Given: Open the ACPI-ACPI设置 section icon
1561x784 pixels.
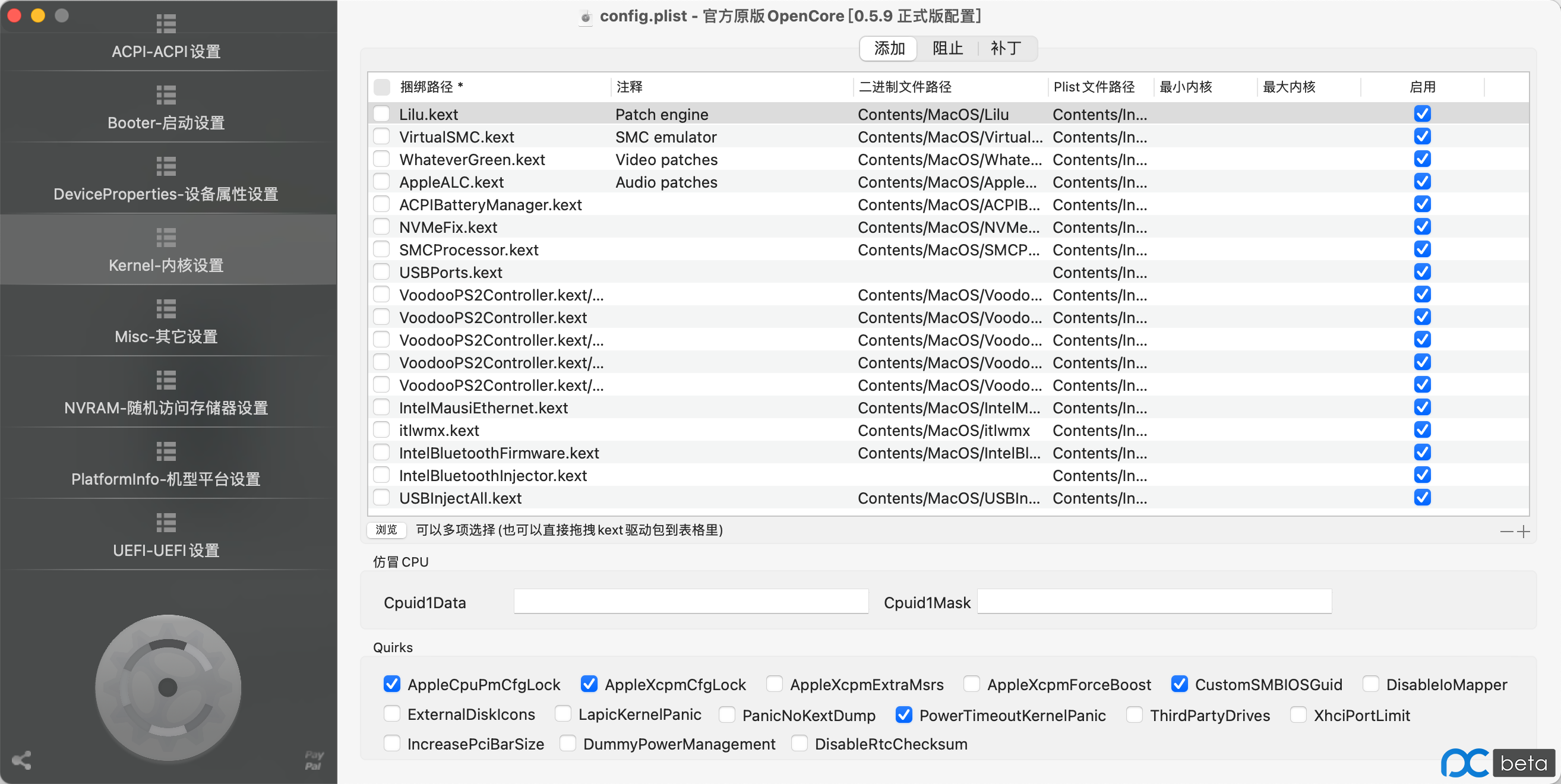Looking at the screenshot, I should [166, 24].
